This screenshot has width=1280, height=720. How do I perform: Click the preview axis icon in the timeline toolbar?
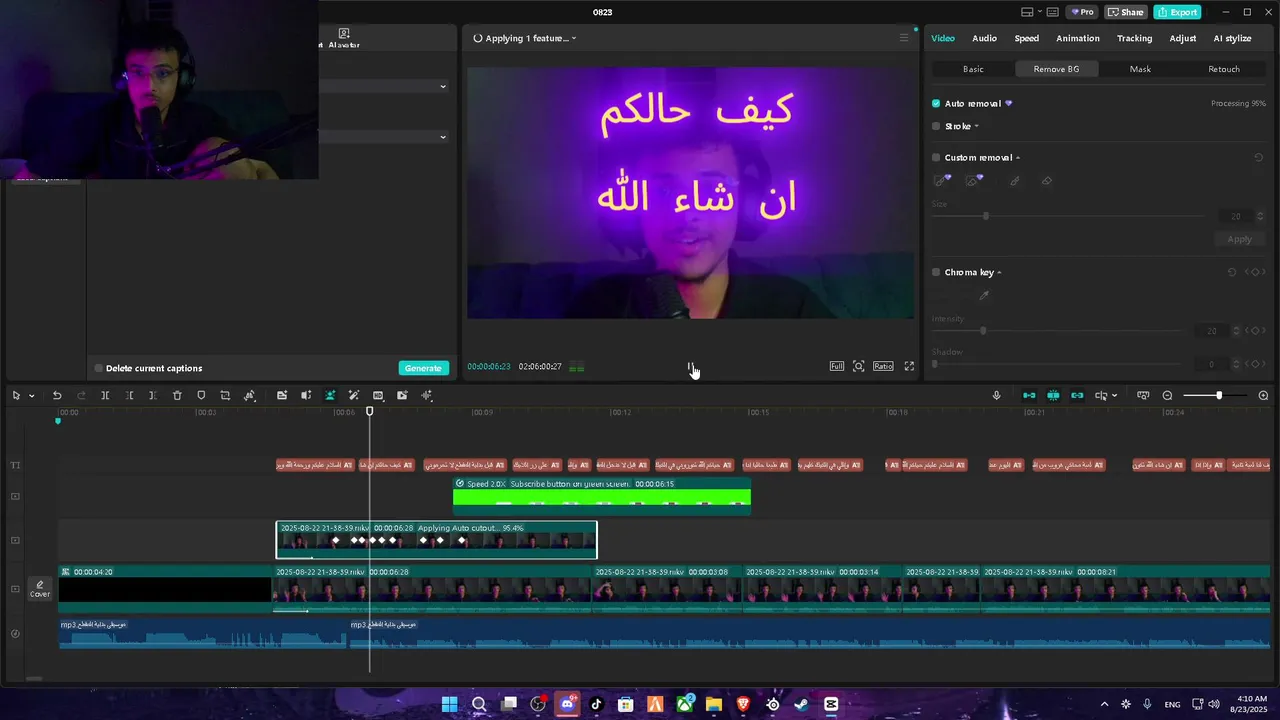tap(1101, 396)
